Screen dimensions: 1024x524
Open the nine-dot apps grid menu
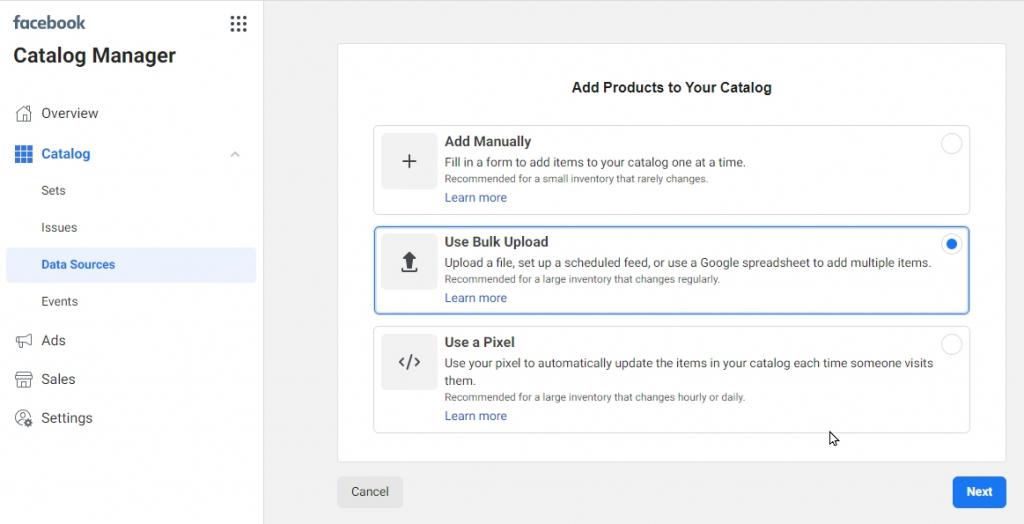pyautogui.click(x=238, y=24)
